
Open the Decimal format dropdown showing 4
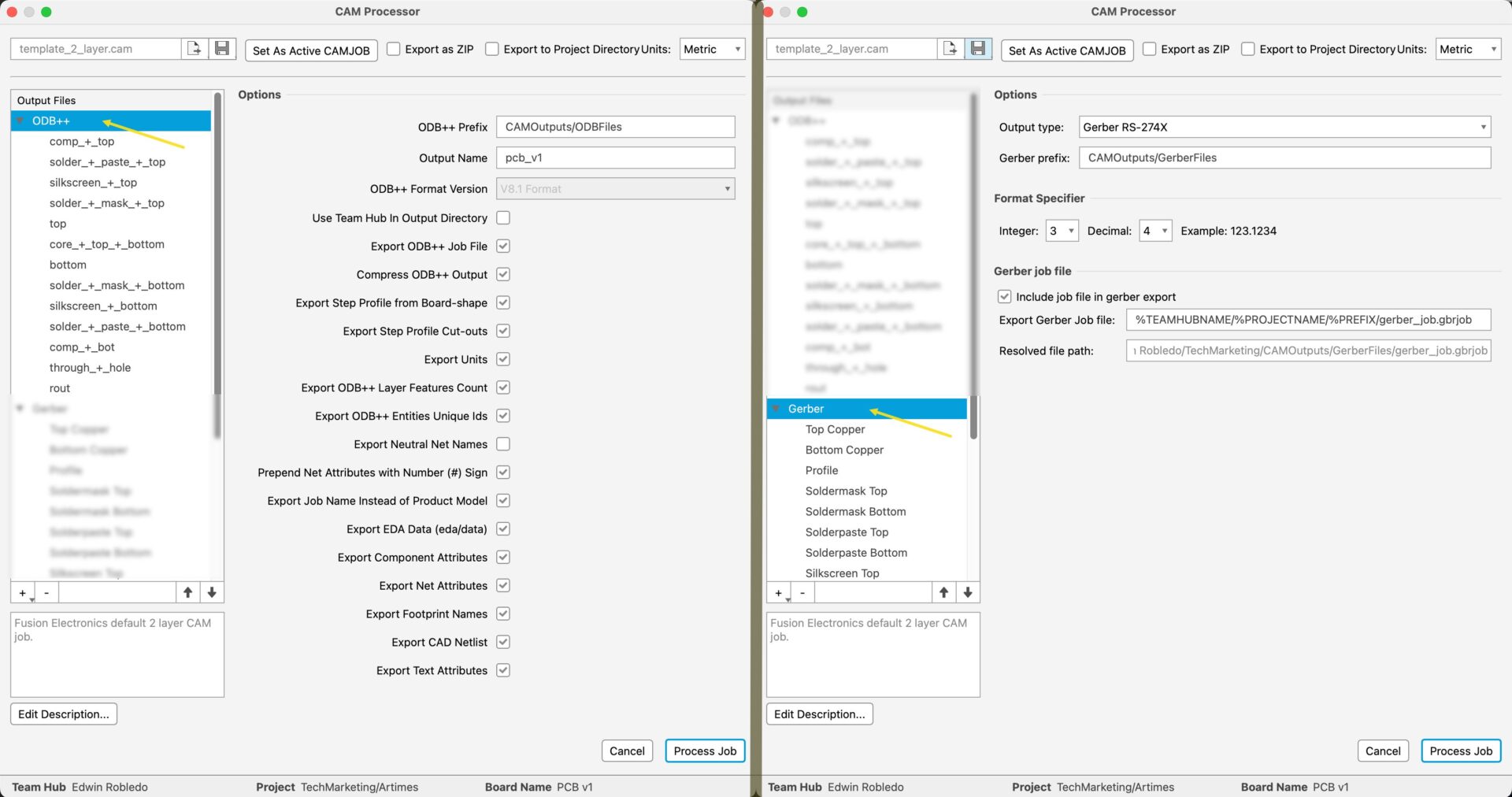click(1155, 231)
